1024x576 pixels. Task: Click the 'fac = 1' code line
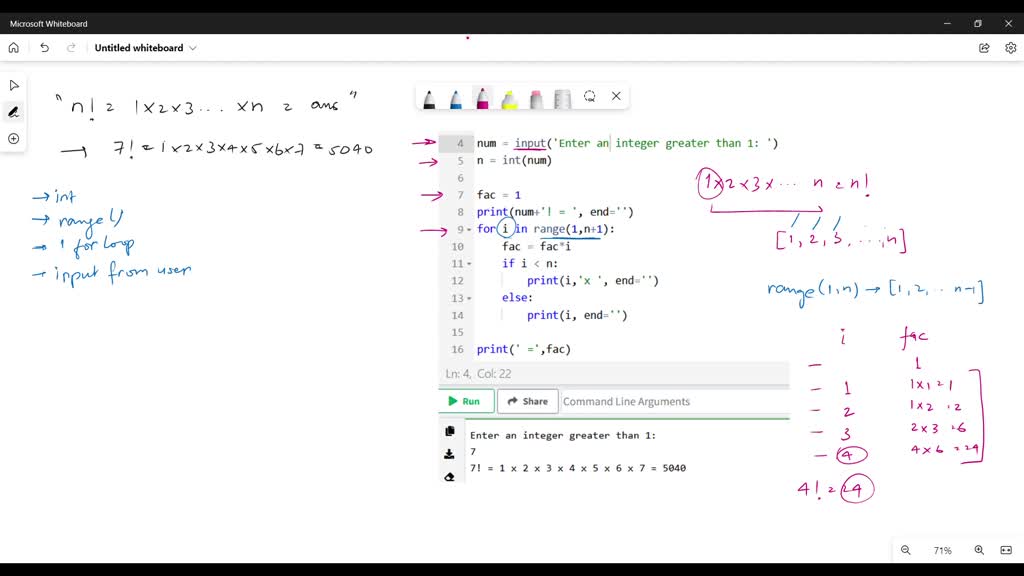(x=499, y=195)
